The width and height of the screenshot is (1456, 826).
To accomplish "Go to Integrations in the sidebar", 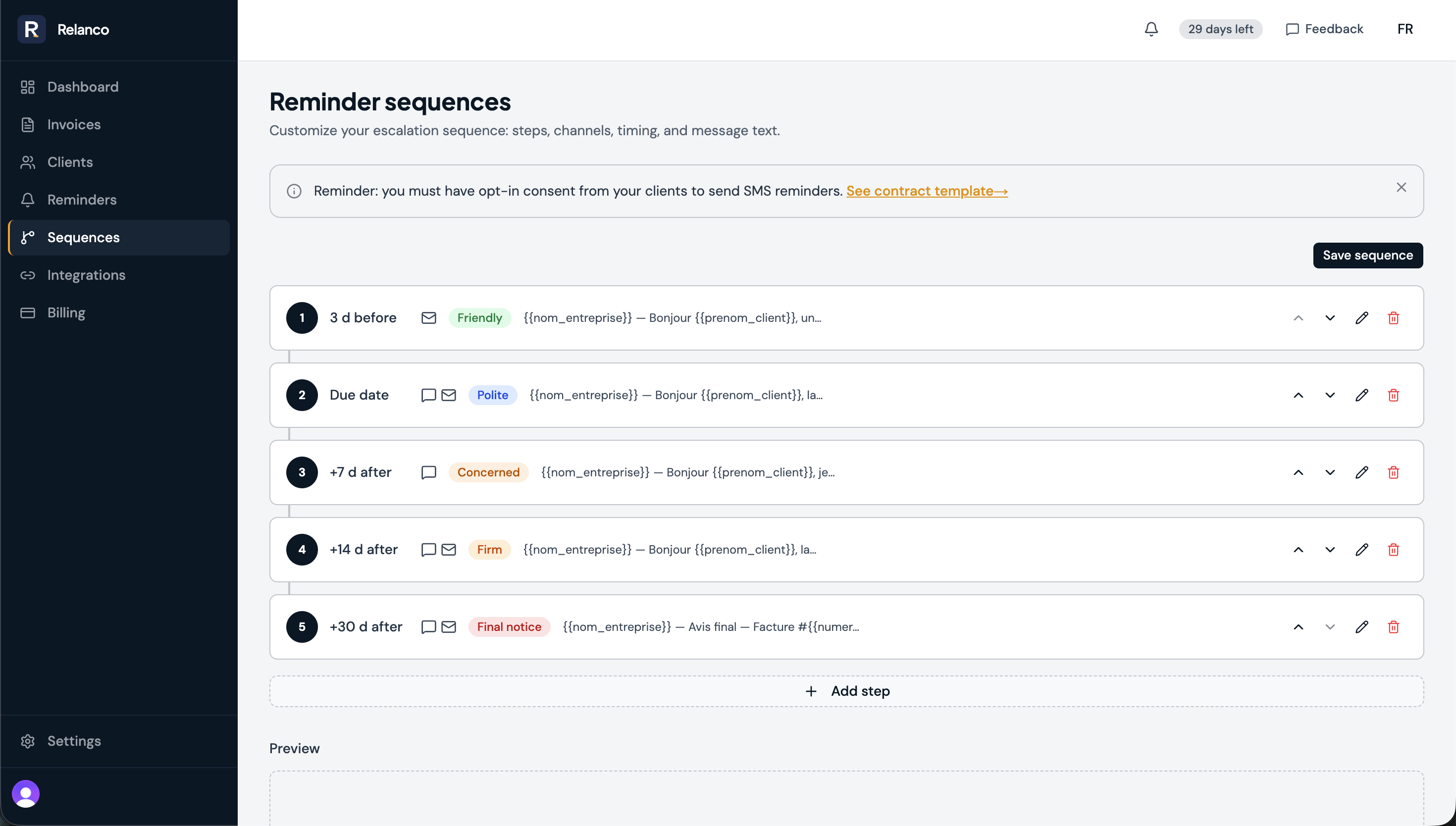I will 86,275.
